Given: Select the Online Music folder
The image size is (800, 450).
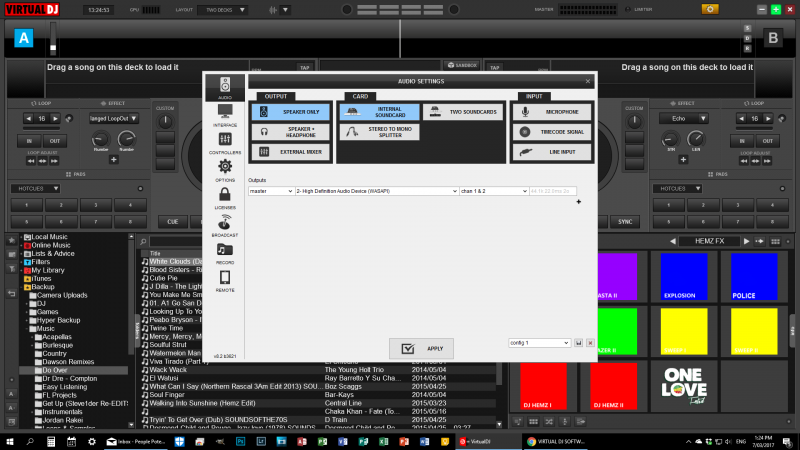Looking at the screenshot, I should click(51, 245).
